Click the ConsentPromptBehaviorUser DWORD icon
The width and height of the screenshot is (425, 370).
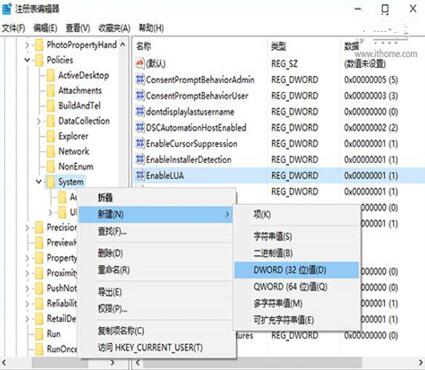pos(140,95)
